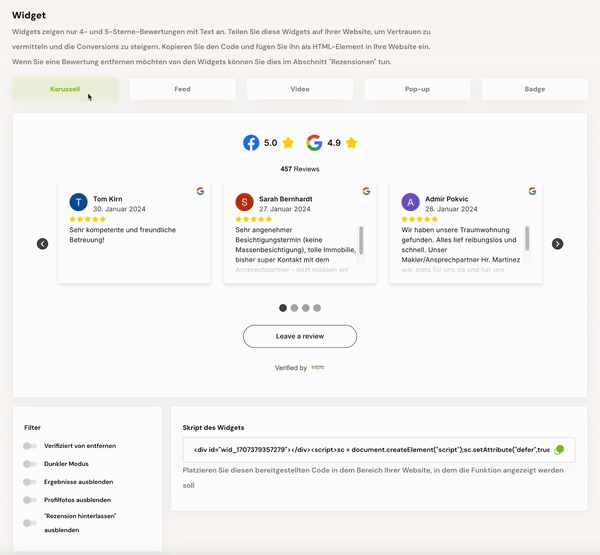Click Admir Pokvic's profile avatar

410,202
